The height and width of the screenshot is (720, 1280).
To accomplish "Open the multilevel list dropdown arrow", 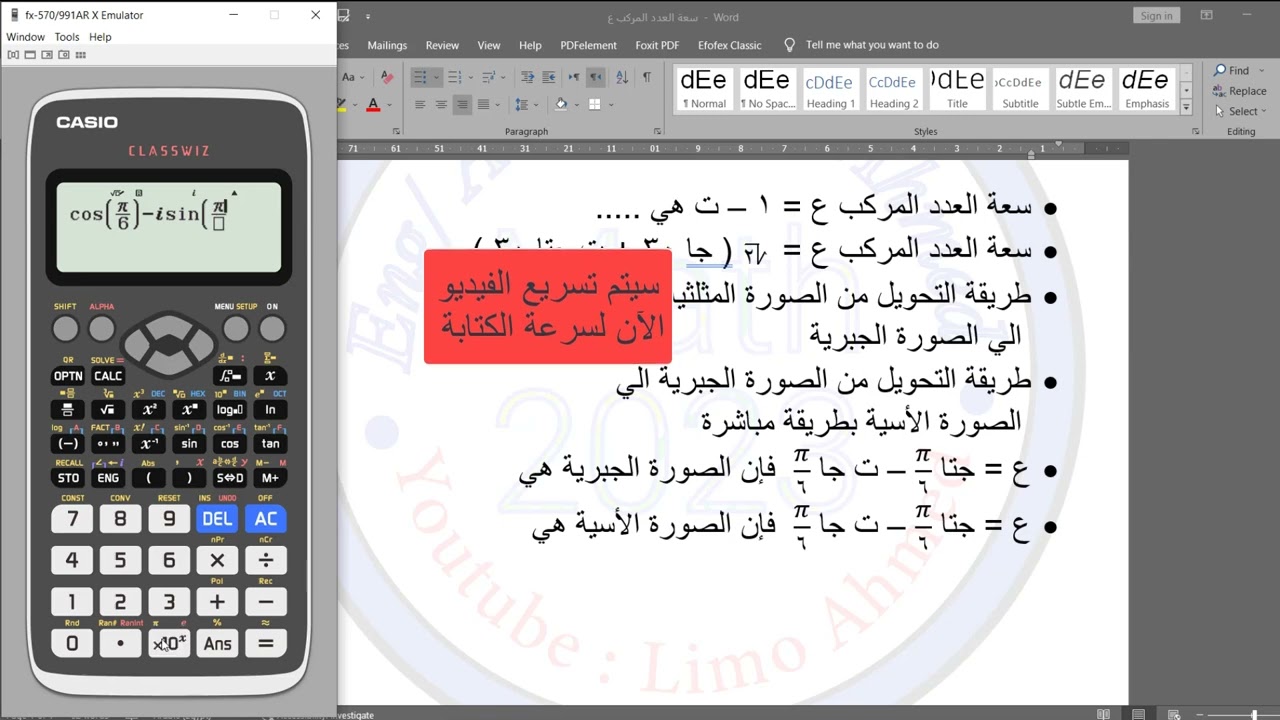I will pos(503,77).
